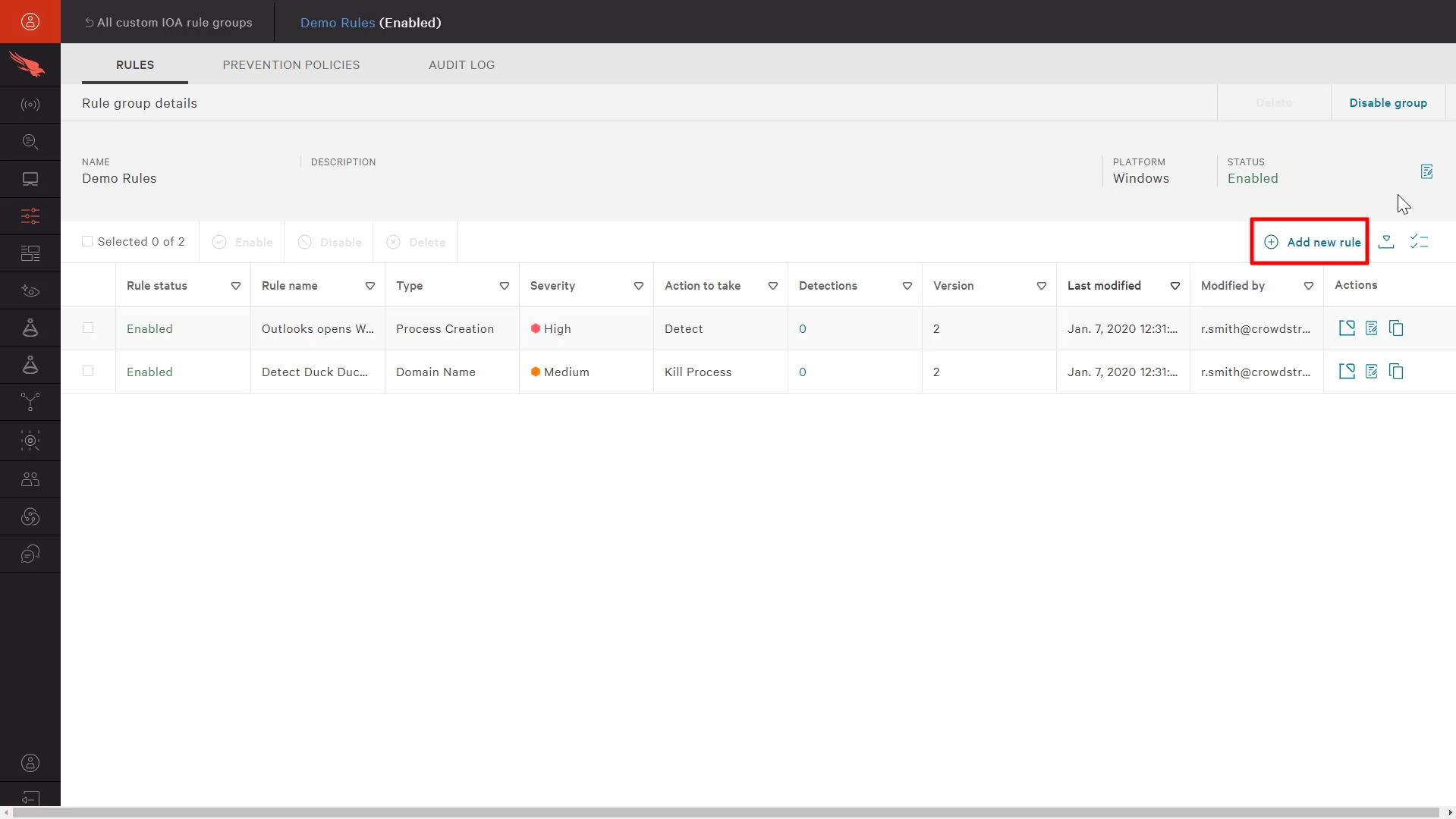This screenshot has height=819, width=1456.
Task: Click the Demo Rules breadcrumb link
Action: click(x=338, y=23)
